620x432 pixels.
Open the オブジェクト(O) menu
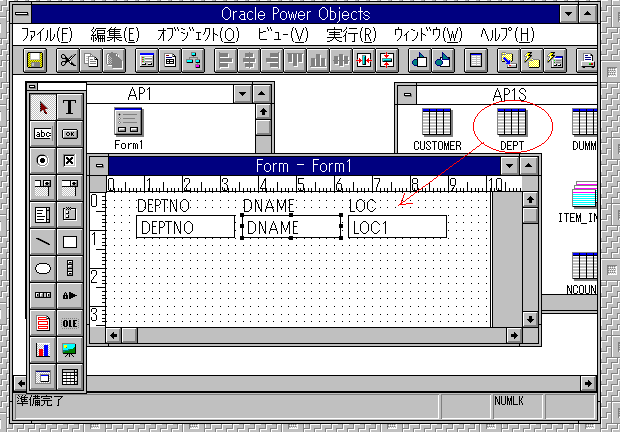[x=198, y=35]
